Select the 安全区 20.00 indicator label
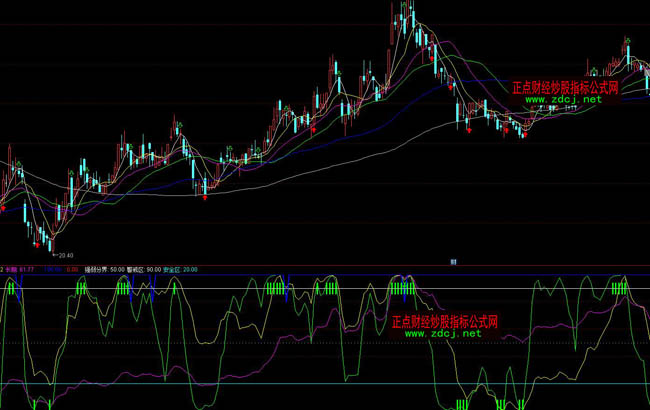This screenshot has width=650, height=410. click(180, 269)
